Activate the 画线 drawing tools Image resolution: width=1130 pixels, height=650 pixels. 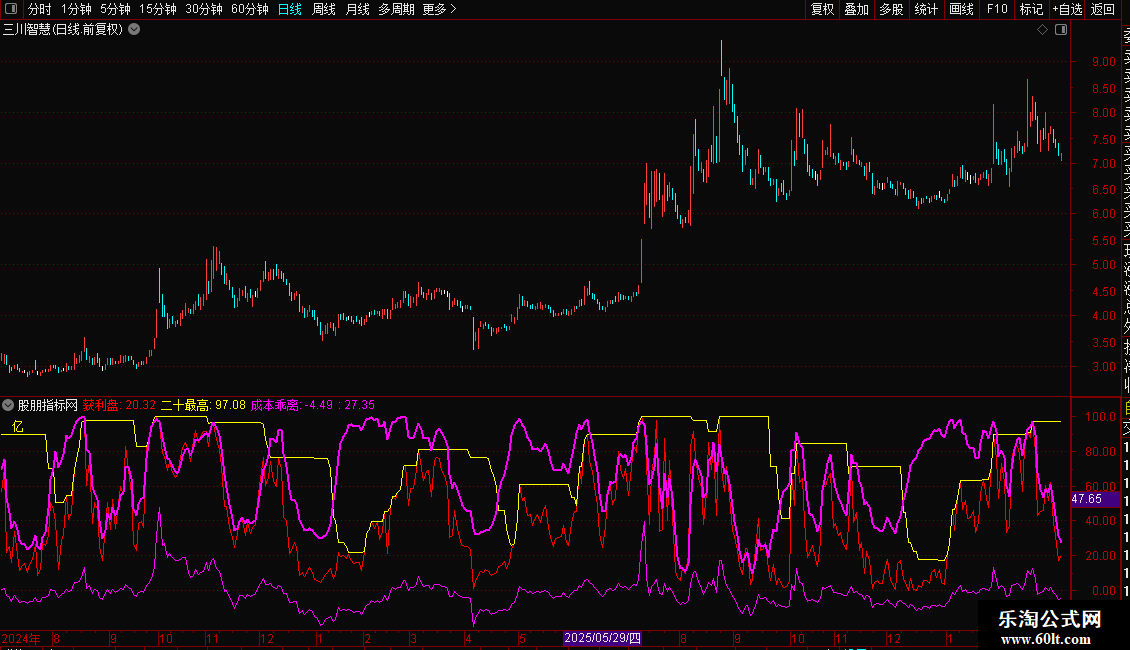[961, 9]
